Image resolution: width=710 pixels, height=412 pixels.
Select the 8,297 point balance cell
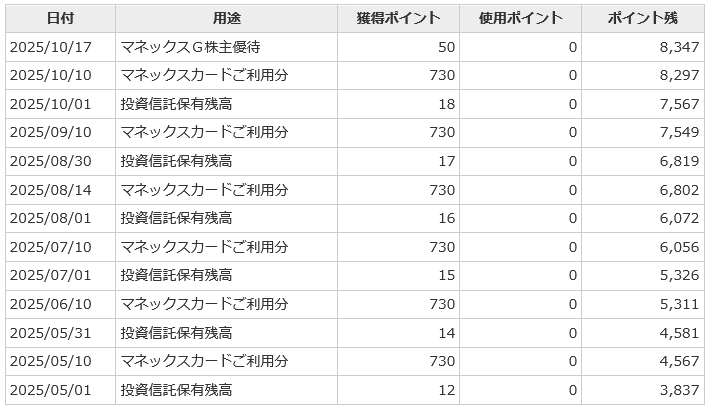677,75
